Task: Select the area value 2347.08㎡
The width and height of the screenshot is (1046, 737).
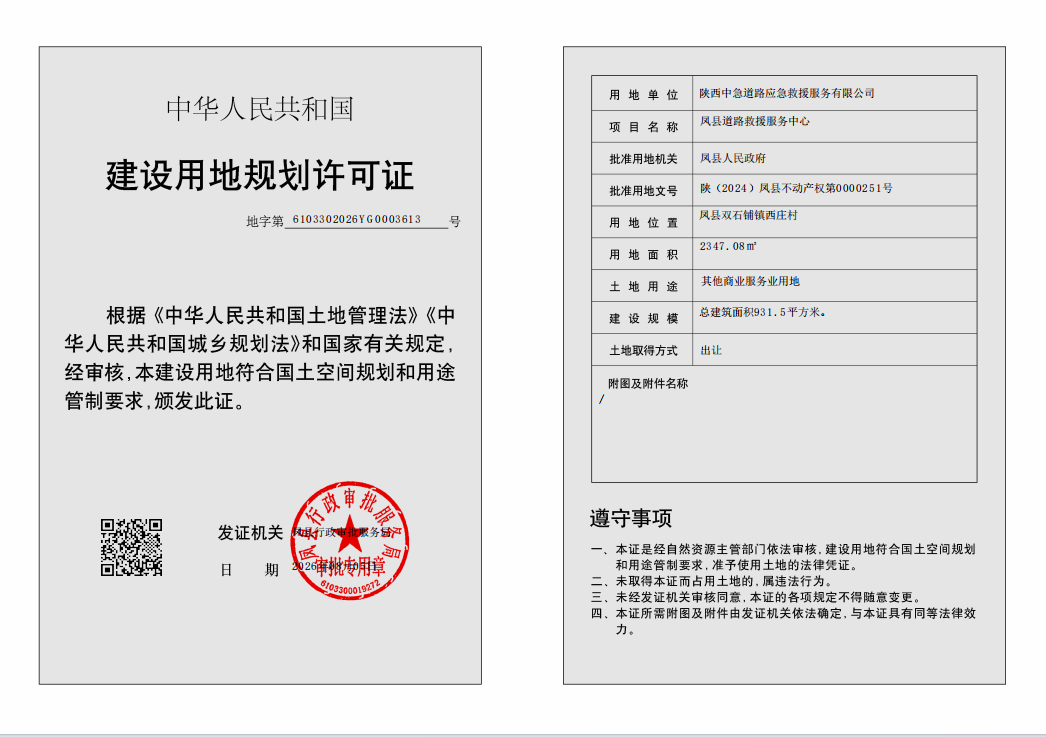Action: pyautogui.click(x=728, y=246)
